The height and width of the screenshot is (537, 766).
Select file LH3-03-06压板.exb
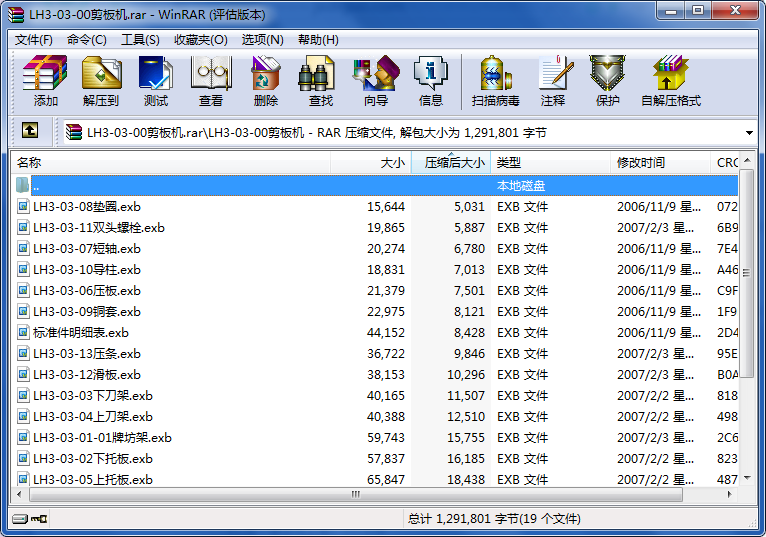click(x=86, y=290)
